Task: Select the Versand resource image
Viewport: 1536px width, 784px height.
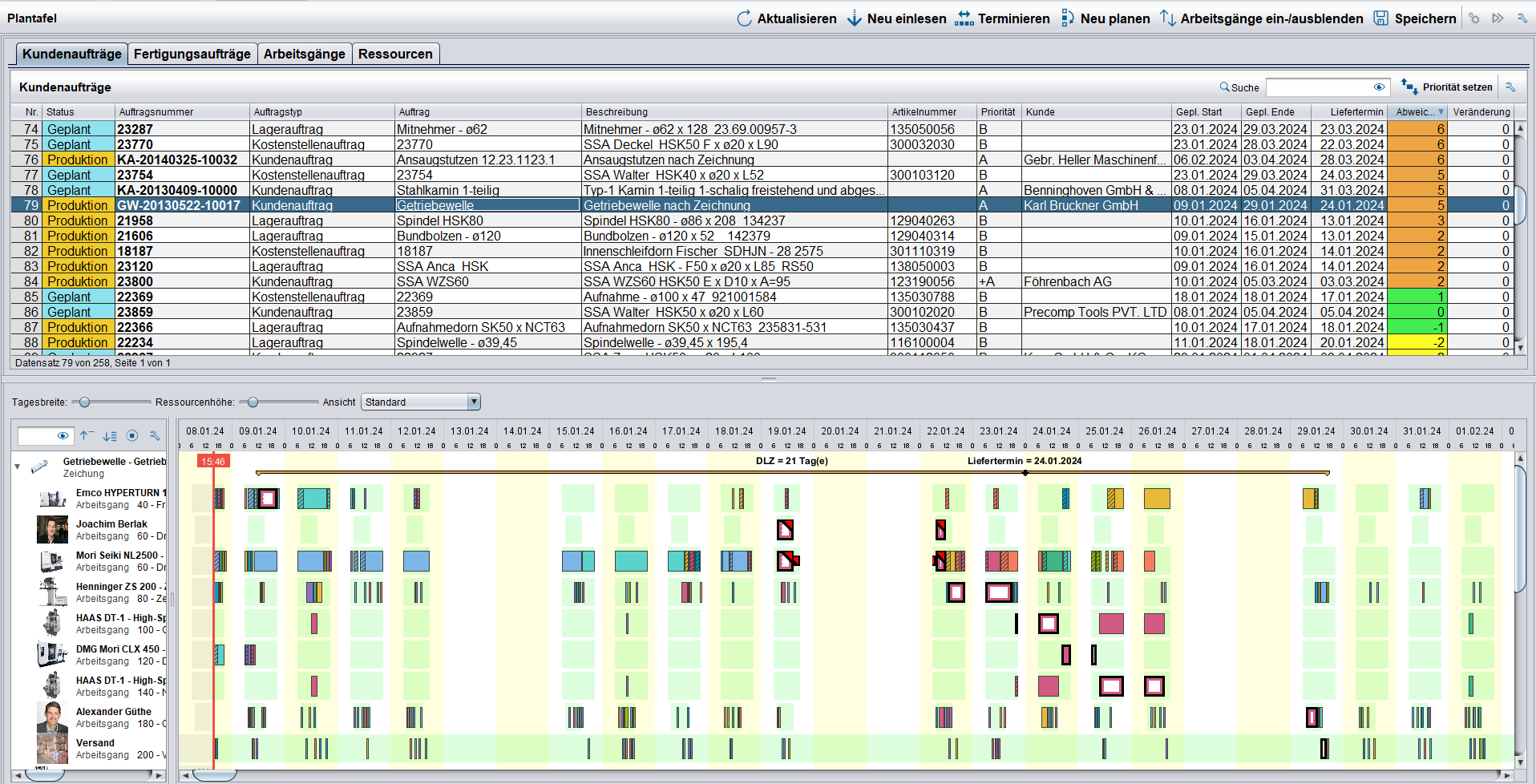Action: click(x=52, y=749)
